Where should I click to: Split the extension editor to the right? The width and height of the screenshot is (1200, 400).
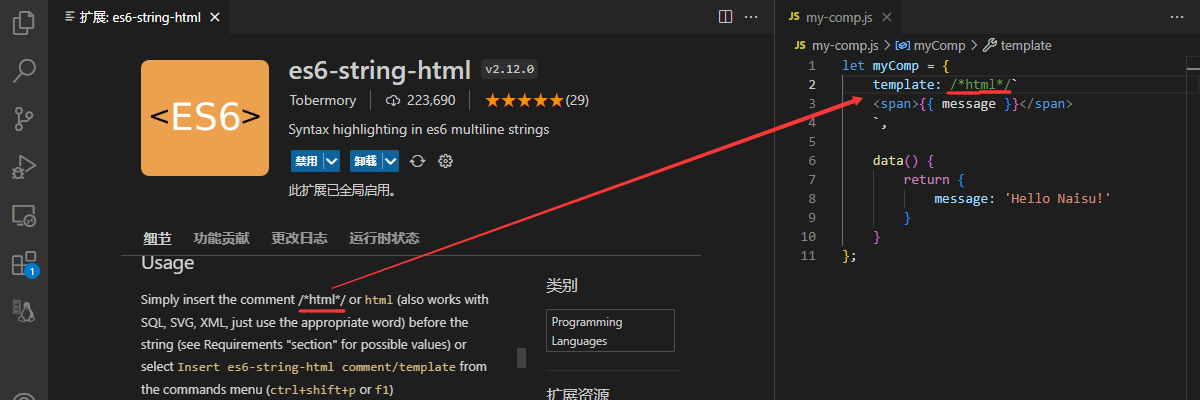pos(725,17)
